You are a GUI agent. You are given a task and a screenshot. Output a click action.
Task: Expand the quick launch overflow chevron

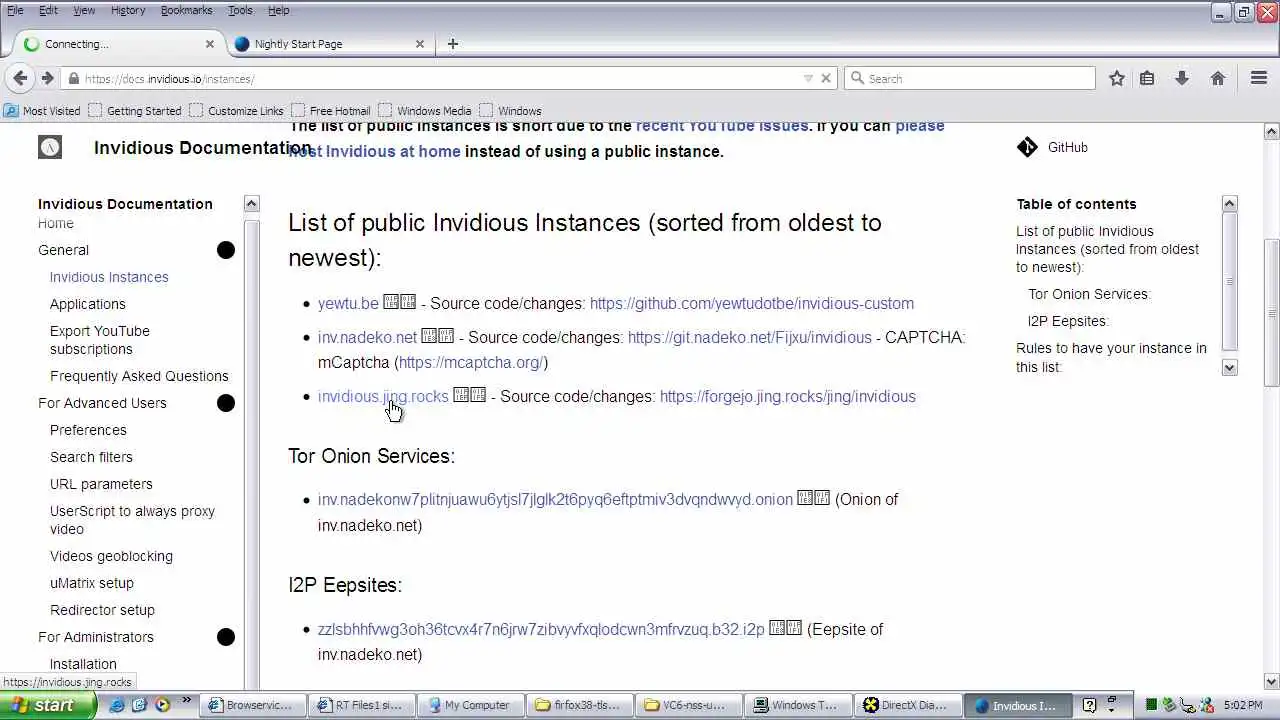[186, 702]
